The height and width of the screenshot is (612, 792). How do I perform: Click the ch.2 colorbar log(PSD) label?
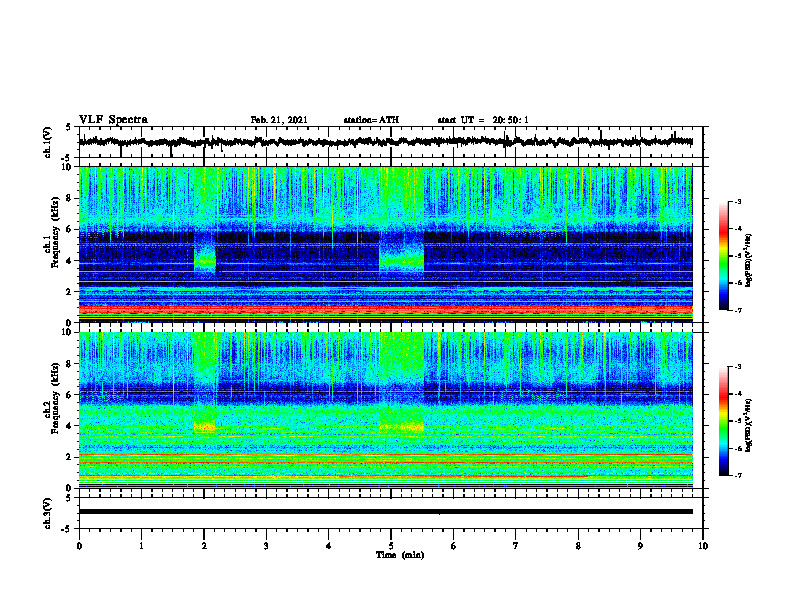[x=748, y=424]
